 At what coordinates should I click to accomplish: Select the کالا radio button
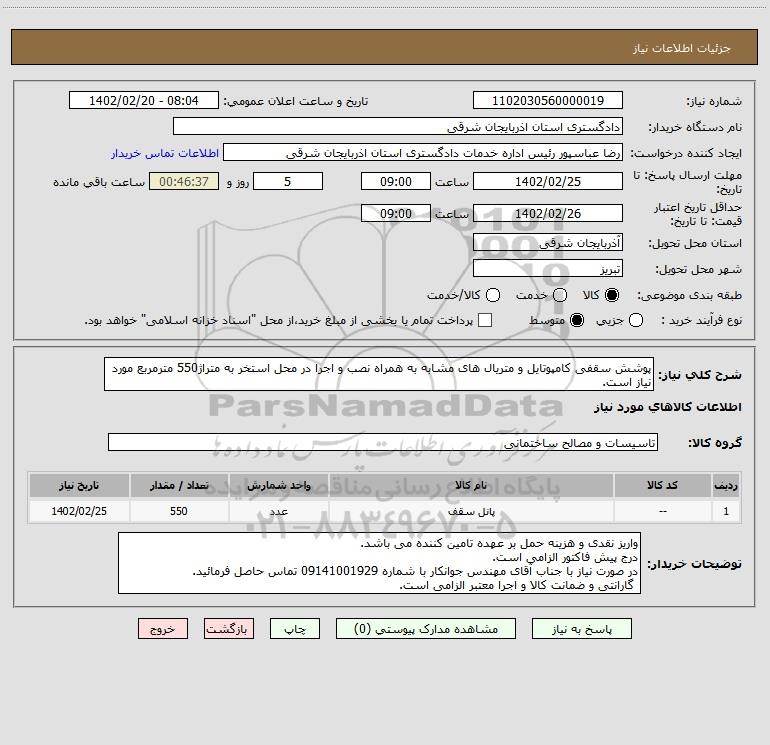point(612,295)
